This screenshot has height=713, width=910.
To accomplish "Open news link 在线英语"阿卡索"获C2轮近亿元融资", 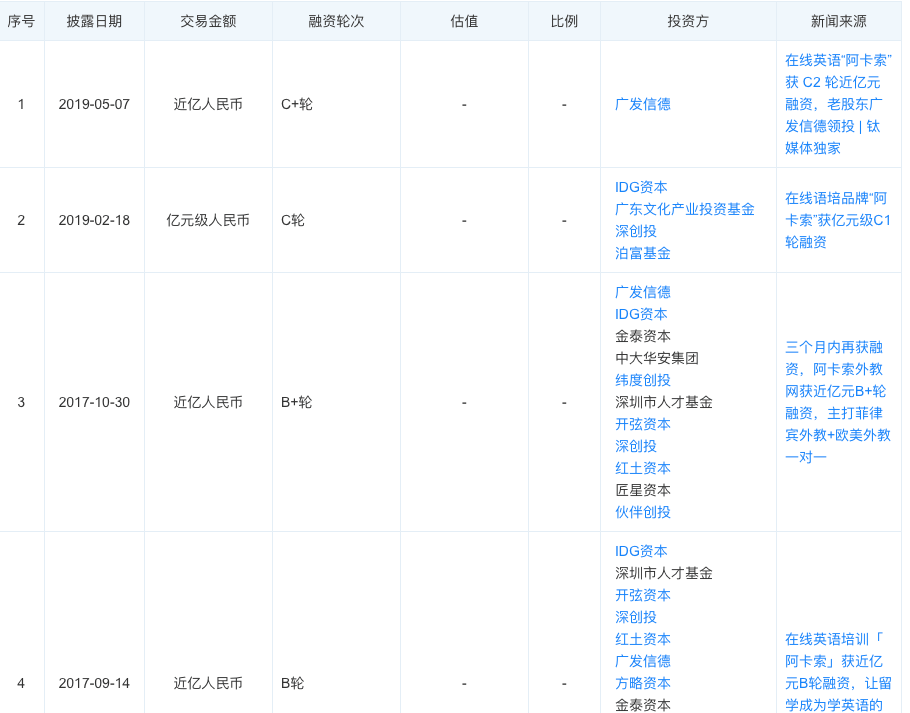I will click(x=838, y=104).
